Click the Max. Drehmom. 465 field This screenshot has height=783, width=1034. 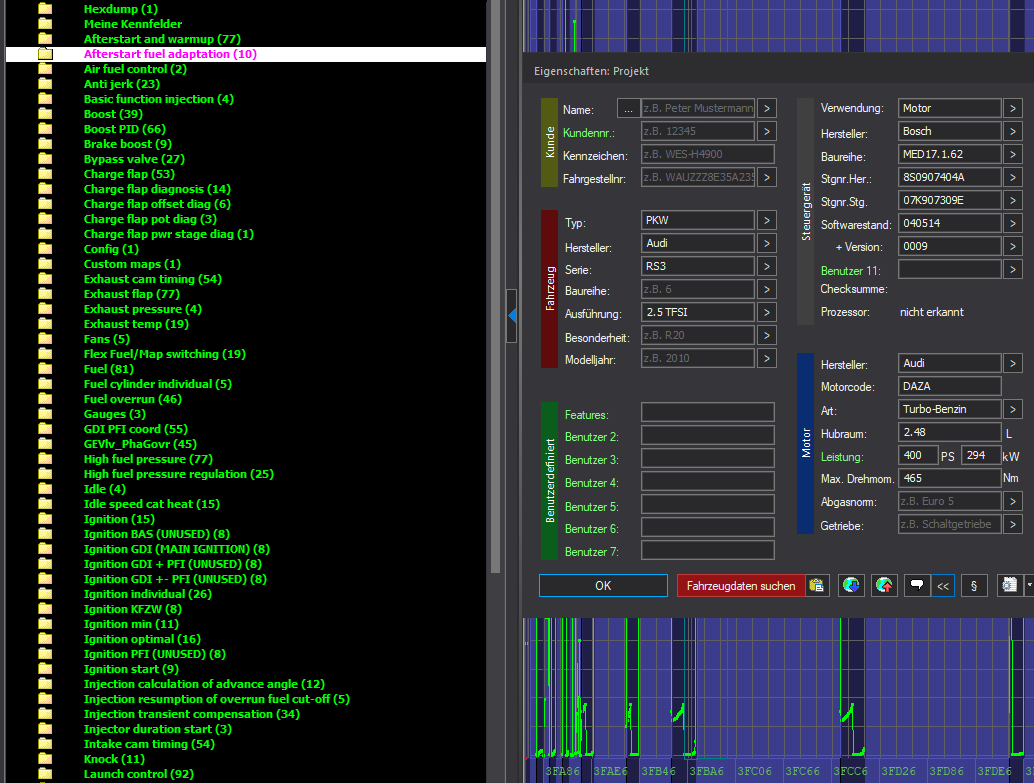(x=950, y=478)
